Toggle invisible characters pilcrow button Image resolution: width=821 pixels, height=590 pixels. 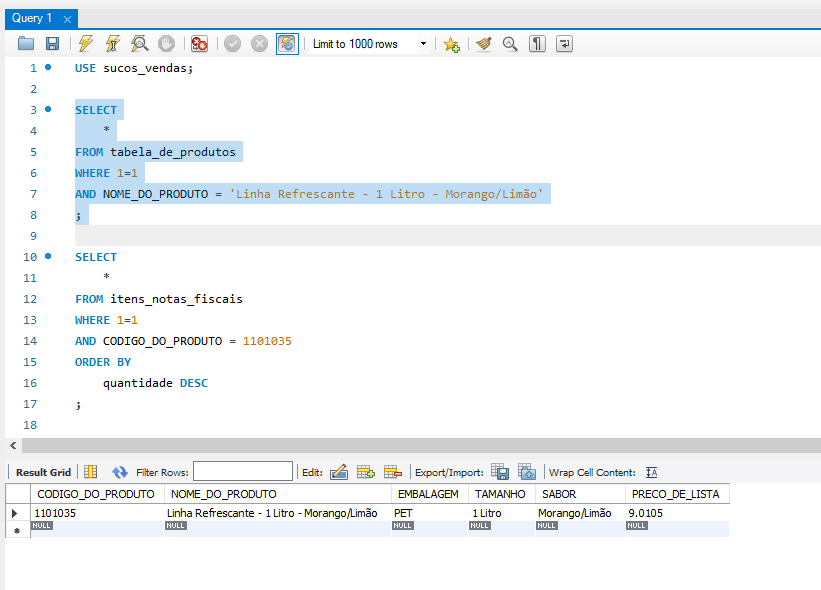tap(538, 44)
